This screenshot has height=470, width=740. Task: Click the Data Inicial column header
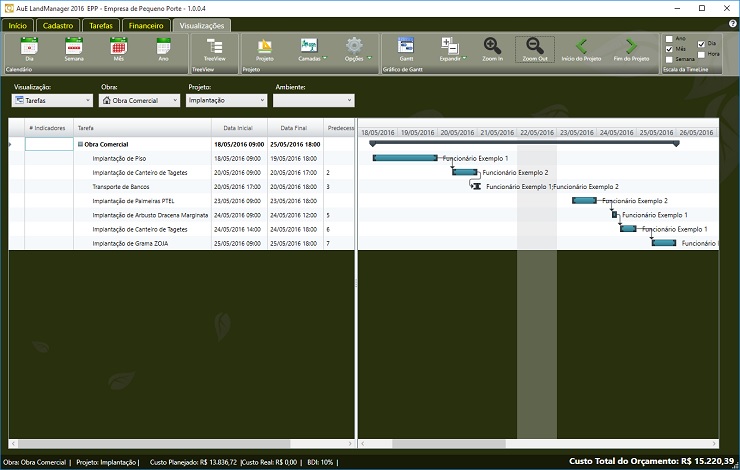239,128
